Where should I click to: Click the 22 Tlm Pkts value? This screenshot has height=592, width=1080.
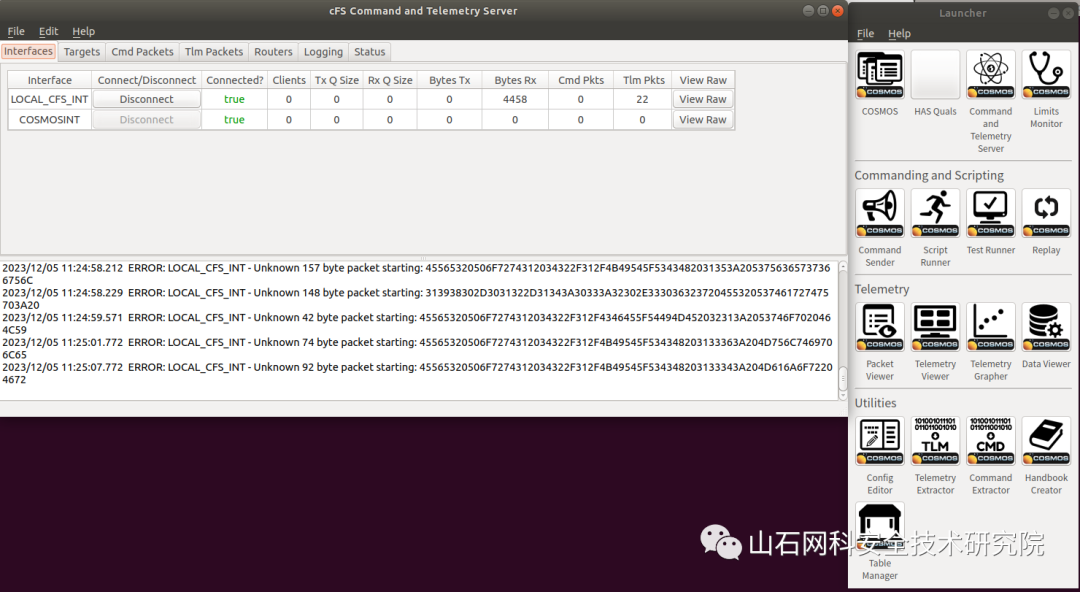643,99
